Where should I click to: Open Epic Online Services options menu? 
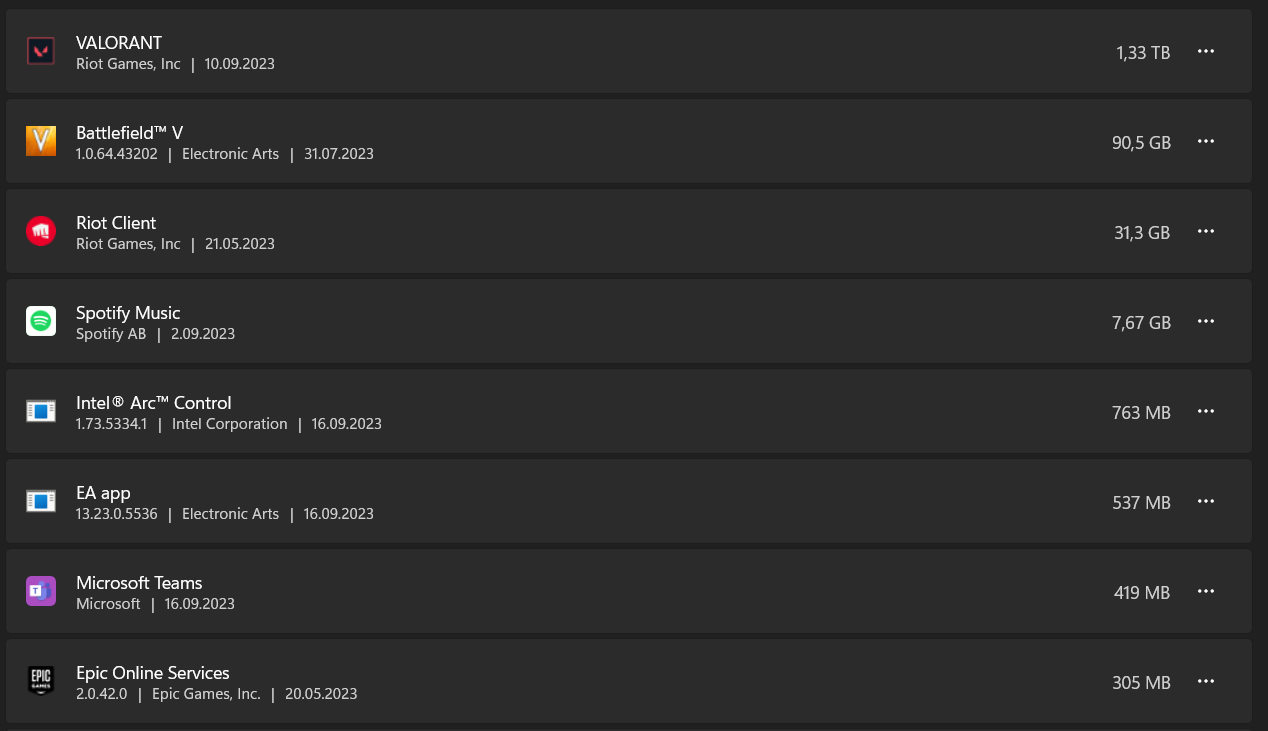pyautogui.click(x=1206, y=682)
